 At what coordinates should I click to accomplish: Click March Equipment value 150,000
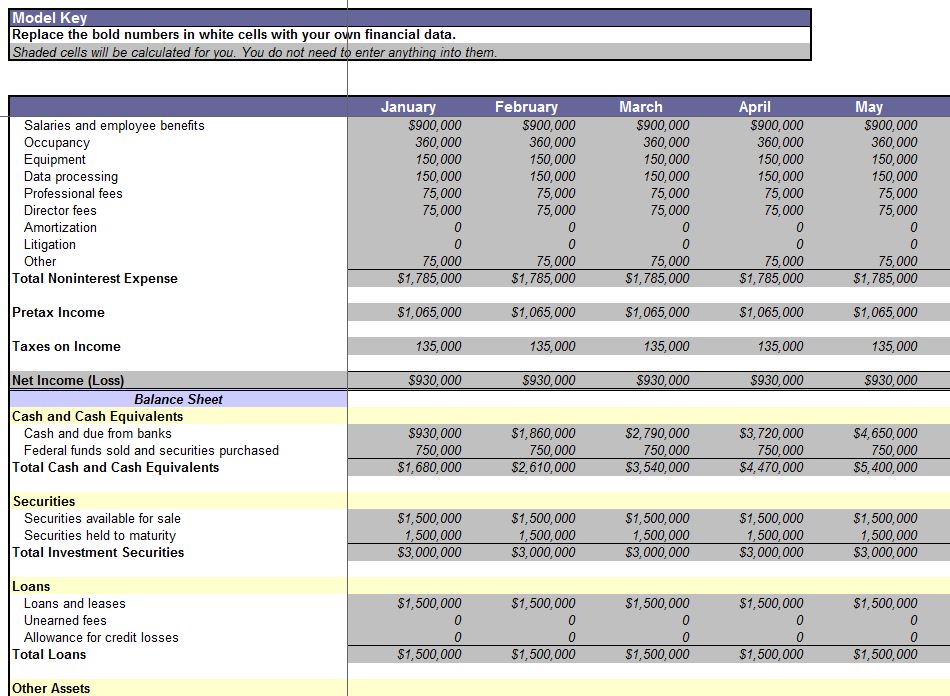coord(666,159)
